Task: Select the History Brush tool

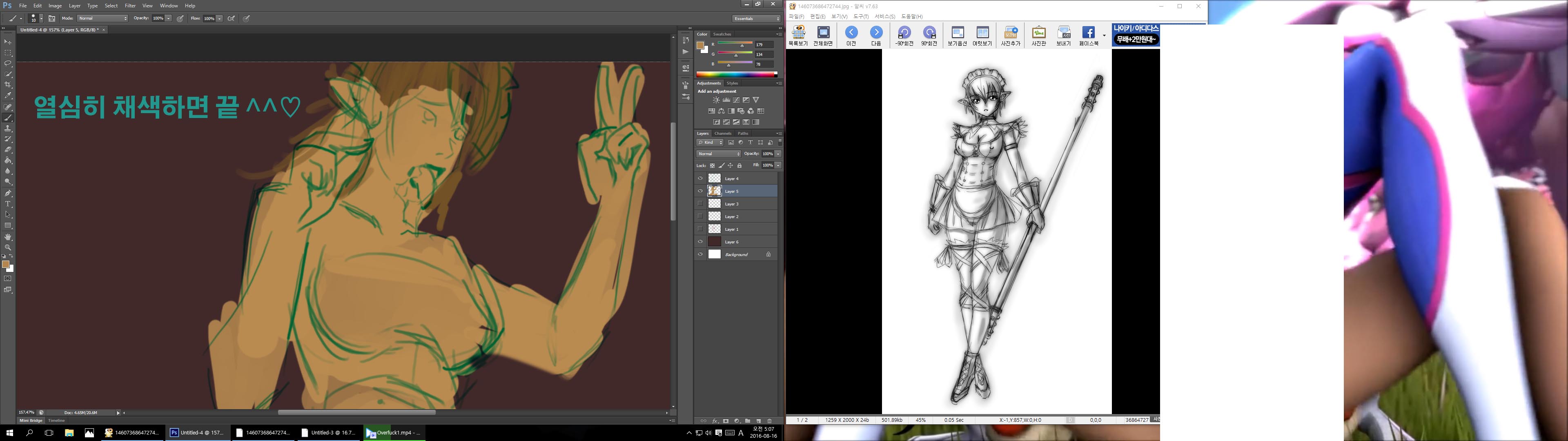Action: (8, 139)
